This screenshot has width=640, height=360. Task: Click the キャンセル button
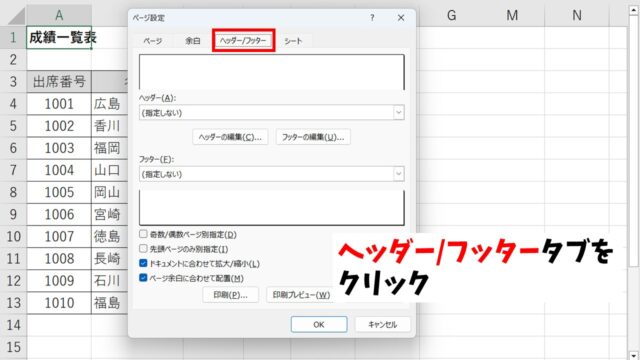pos(382,324)
